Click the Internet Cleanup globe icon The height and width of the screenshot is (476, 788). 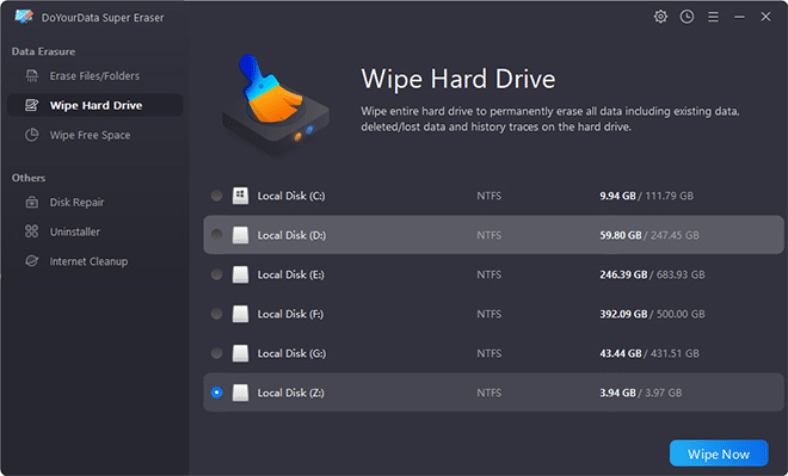tap(32, 261)
